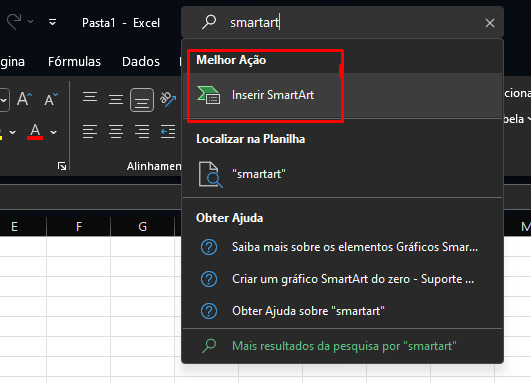Click the green magnifier beside Mais resultados
Viewport: 531px width, 383px height.
pos(209,346)
